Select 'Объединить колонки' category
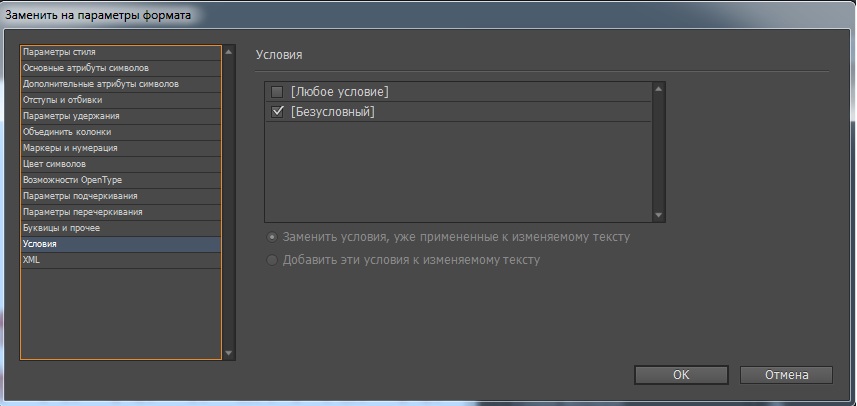 coord(121,132)
